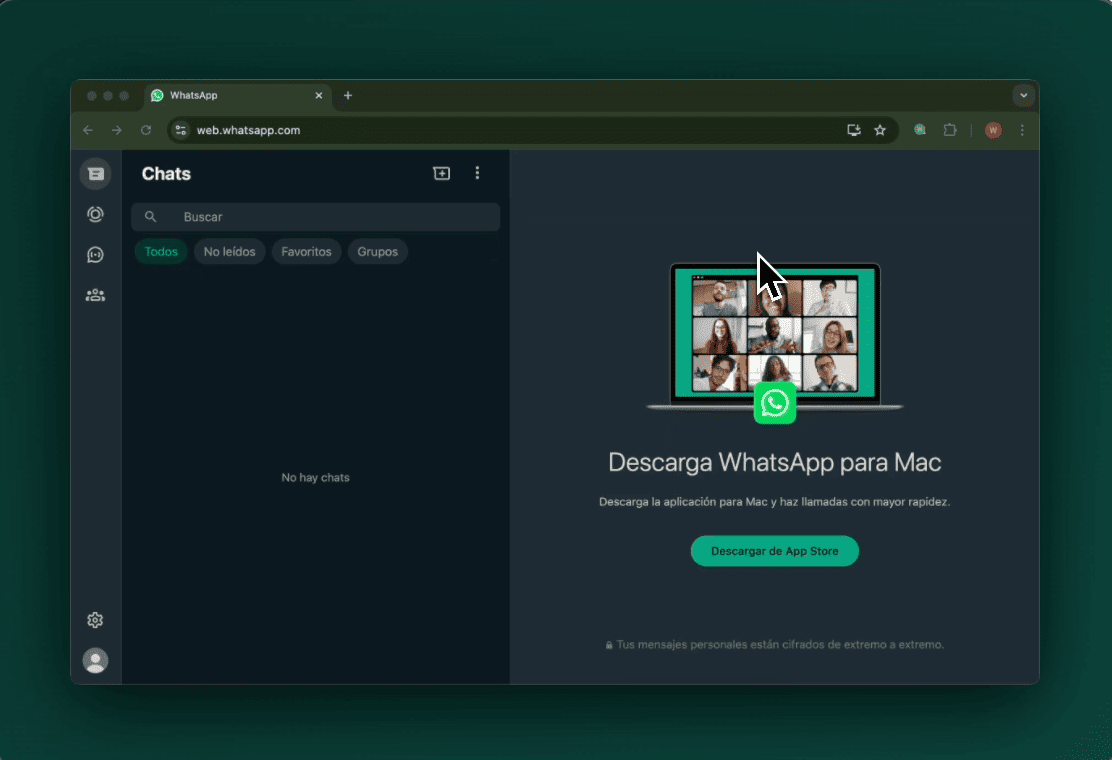
Task: Click the Buscar search field
Action: (330, 217)
